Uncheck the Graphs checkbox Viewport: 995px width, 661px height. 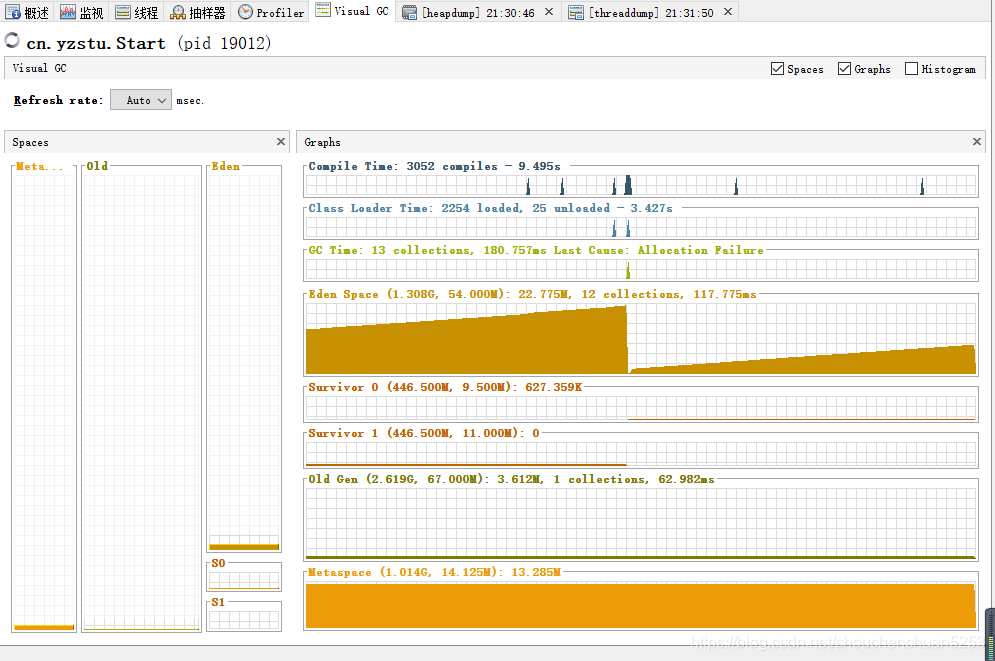point(844,69)
